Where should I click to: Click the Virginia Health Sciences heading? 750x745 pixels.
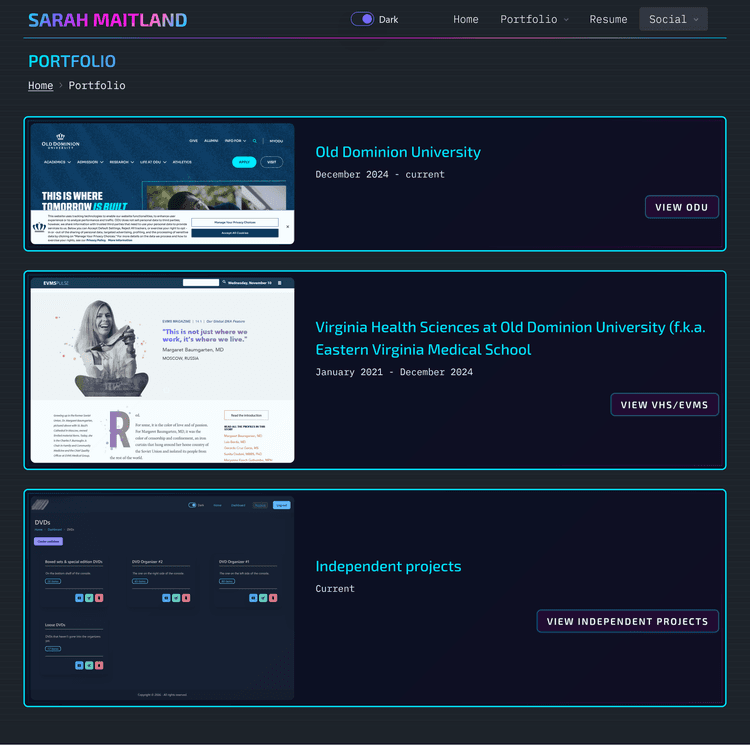click(x=510, y=339)
